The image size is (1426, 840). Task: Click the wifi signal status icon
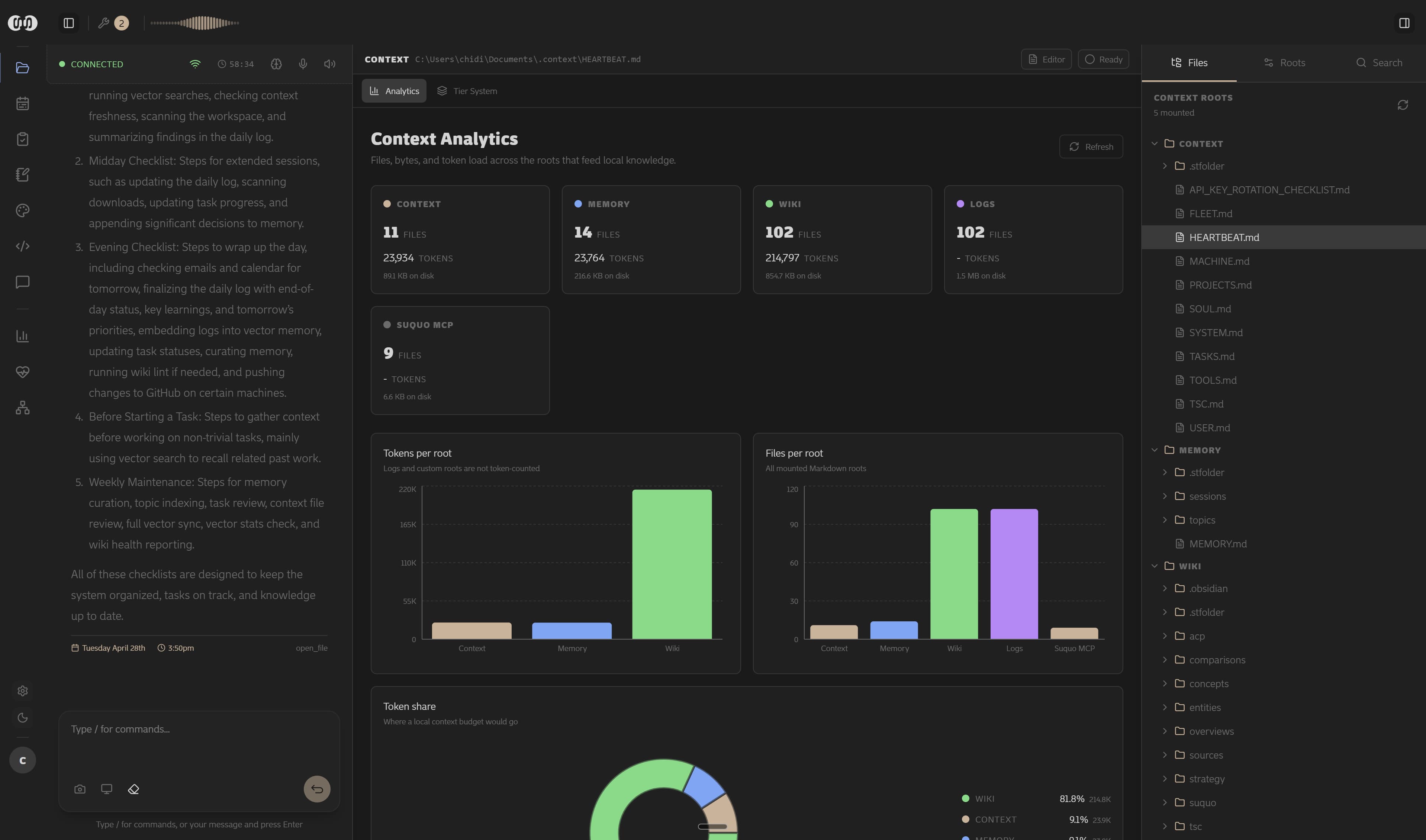(195, 64)
